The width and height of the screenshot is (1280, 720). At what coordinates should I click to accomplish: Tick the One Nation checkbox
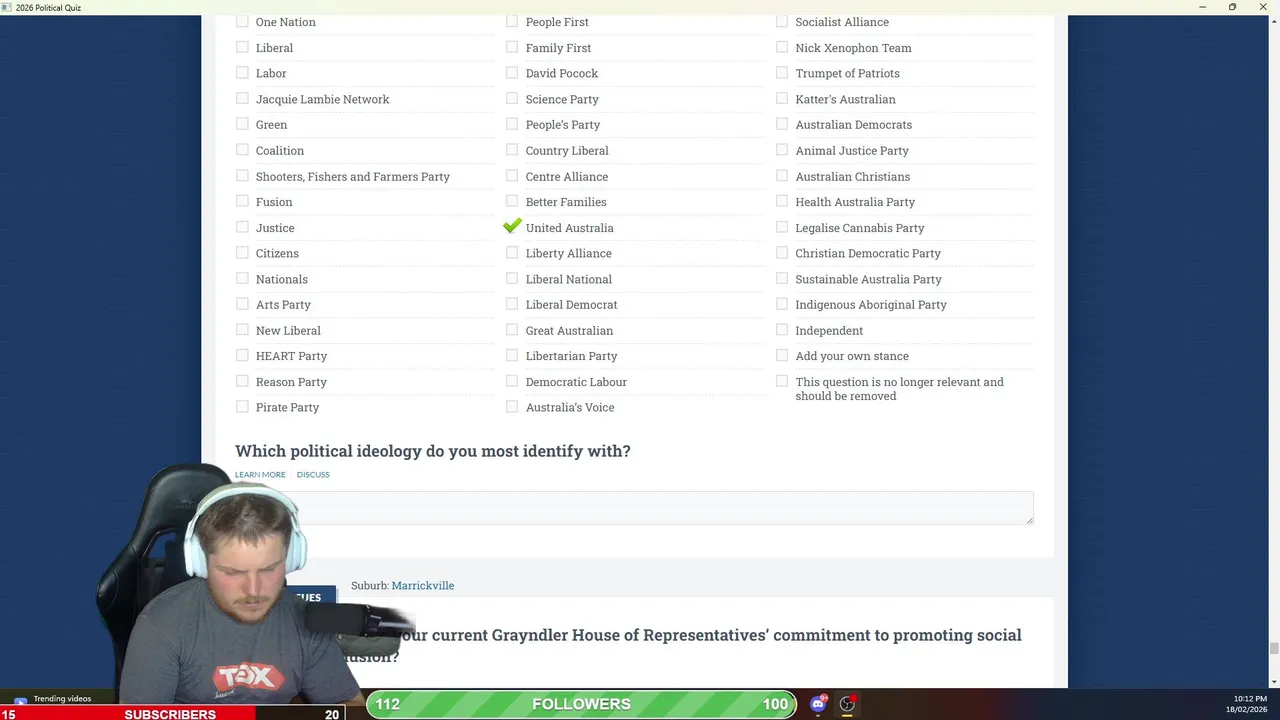(242, 21)
